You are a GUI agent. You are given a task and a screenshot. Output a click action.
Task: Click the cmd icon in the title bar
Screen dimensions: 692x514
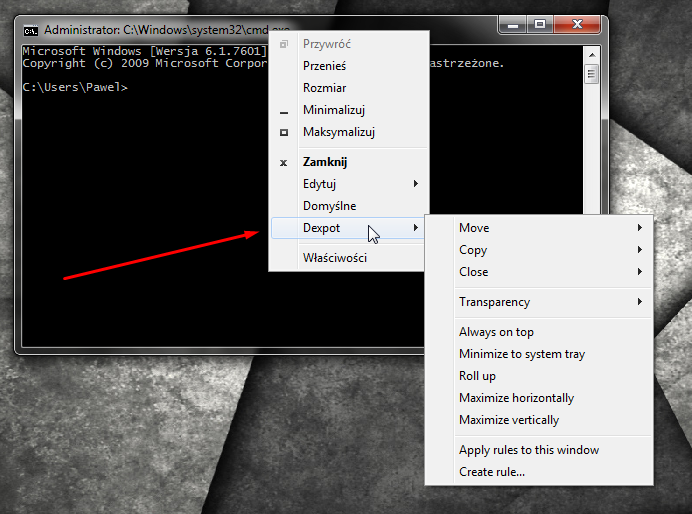pyautogui.click(x=30, y=30)
